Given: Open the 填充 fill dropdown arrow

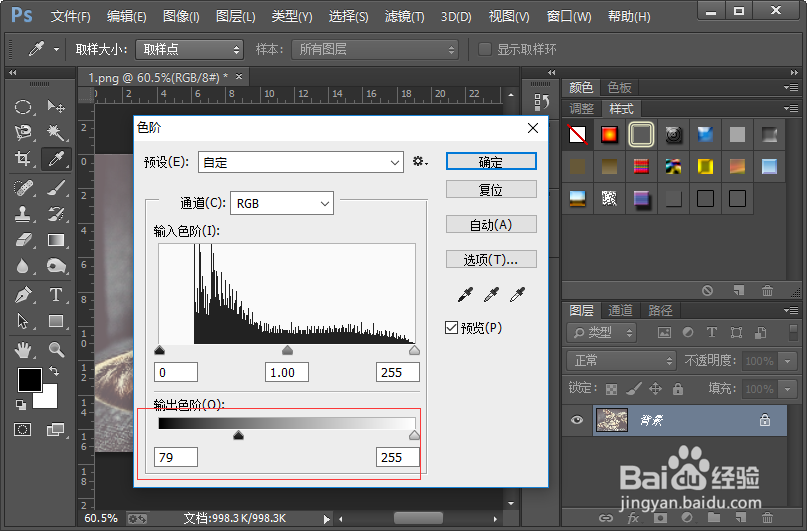Looking at the screenshot, I should [787, 388].
